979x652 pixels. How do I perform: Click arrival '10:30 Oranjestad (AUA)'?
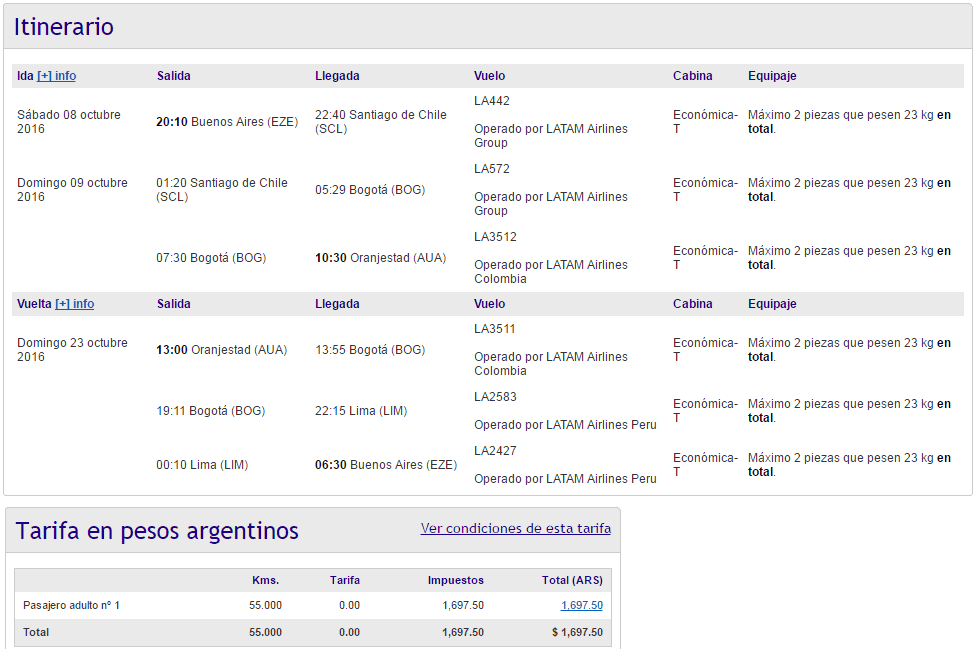click(x=381, y=258)
